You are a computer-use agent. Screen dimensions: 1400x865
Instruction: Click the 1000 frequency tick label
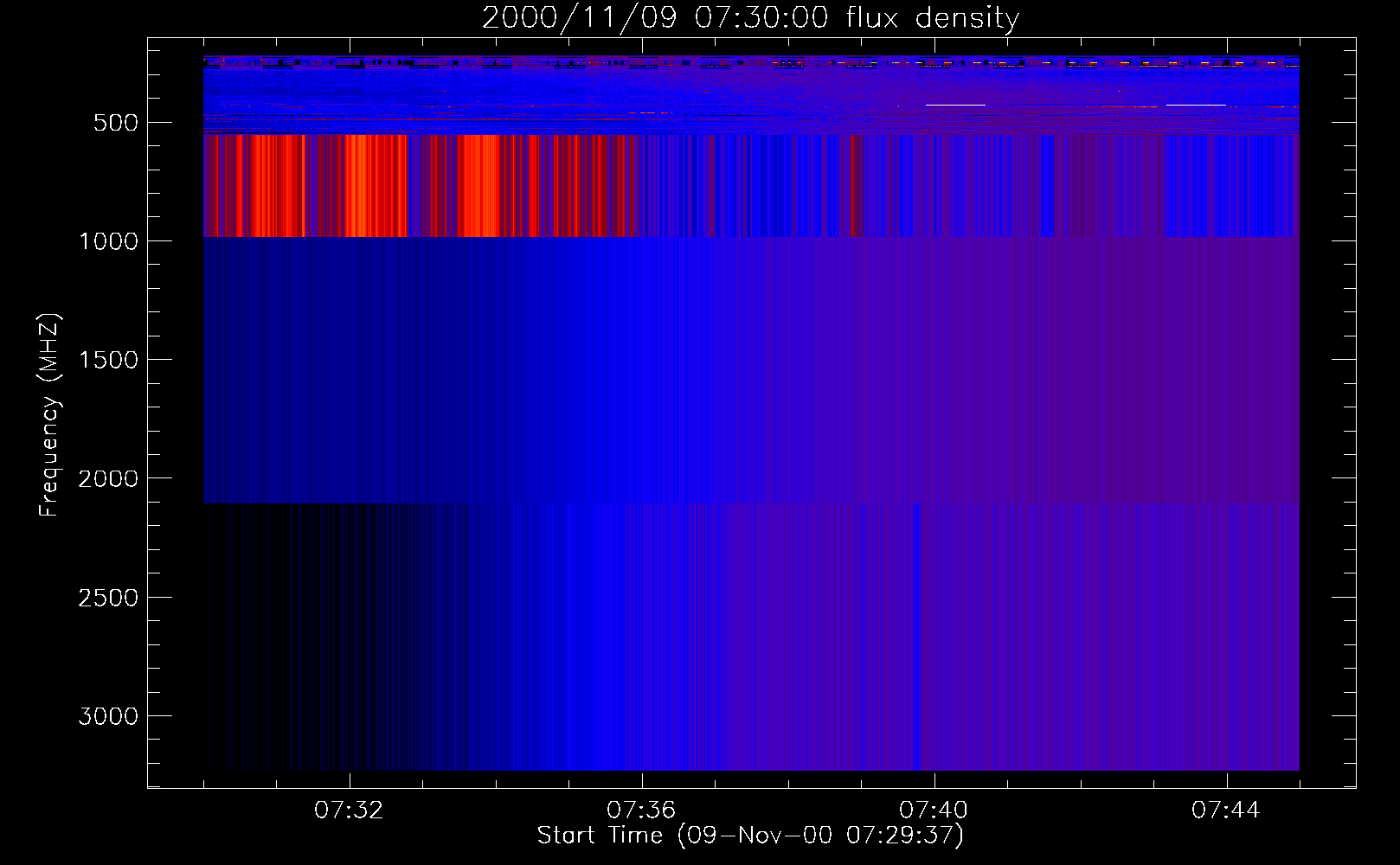click(x=108, y=241)
